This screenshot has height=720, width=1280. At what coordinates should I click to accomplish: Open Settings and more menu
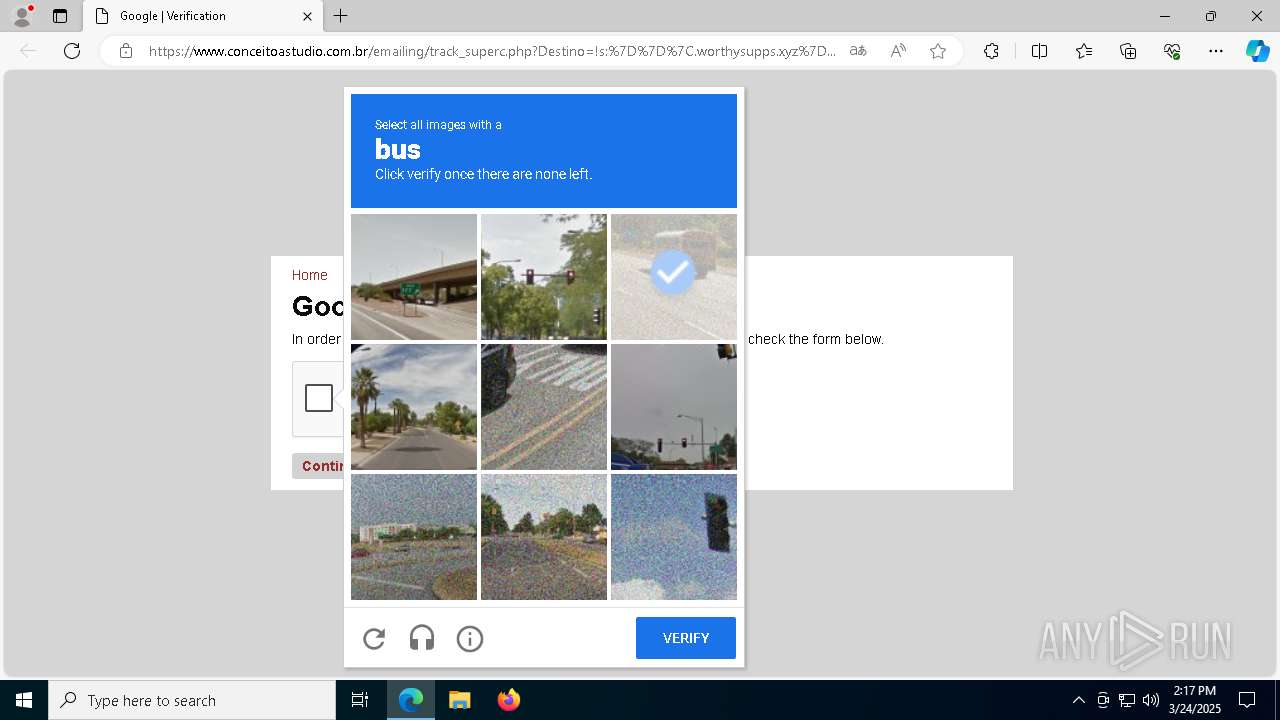click(1216, 51)
